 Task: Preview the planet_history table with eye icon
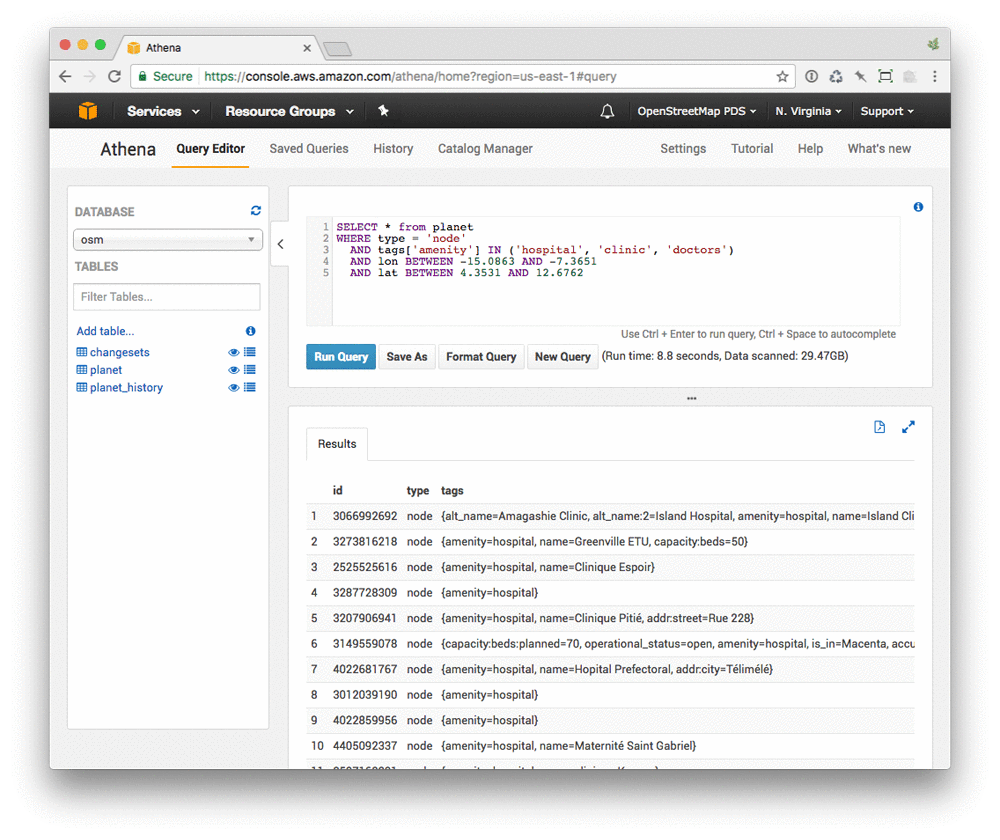233,388
